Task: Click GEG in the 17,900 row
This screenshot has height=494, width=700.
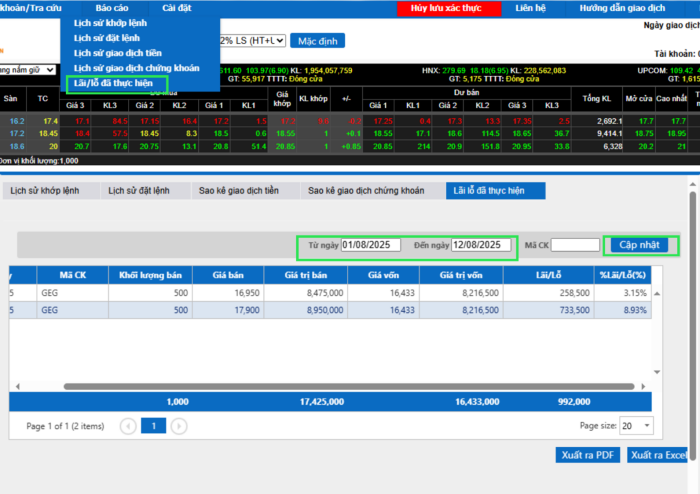Action: pyautogui.click(x=73, y=310)
